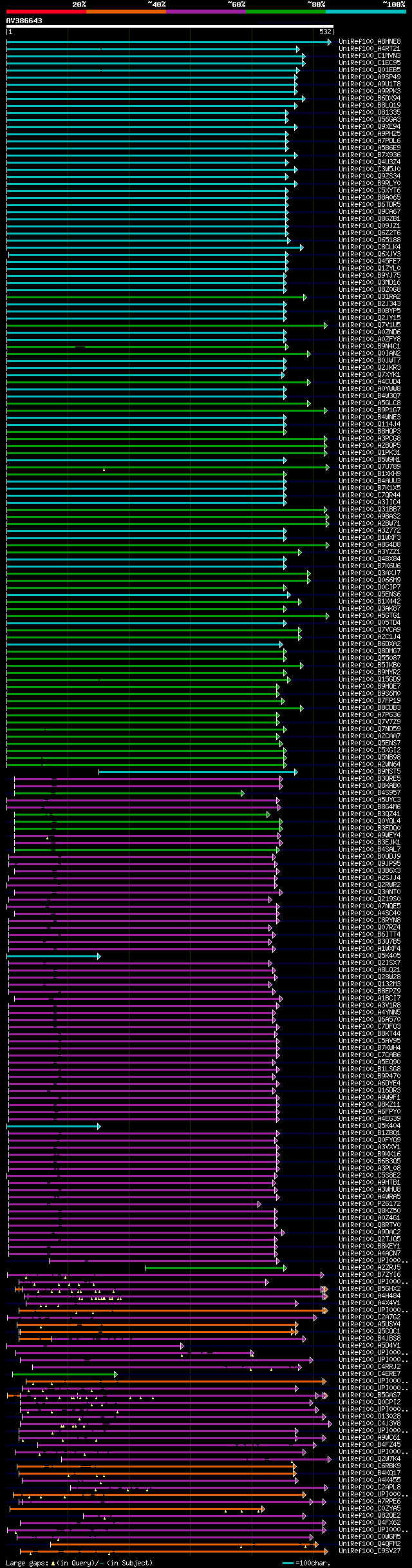Select the AV386643 query name
The width and height of the screenshot is (412, 1568).
[x=24, y=21]
